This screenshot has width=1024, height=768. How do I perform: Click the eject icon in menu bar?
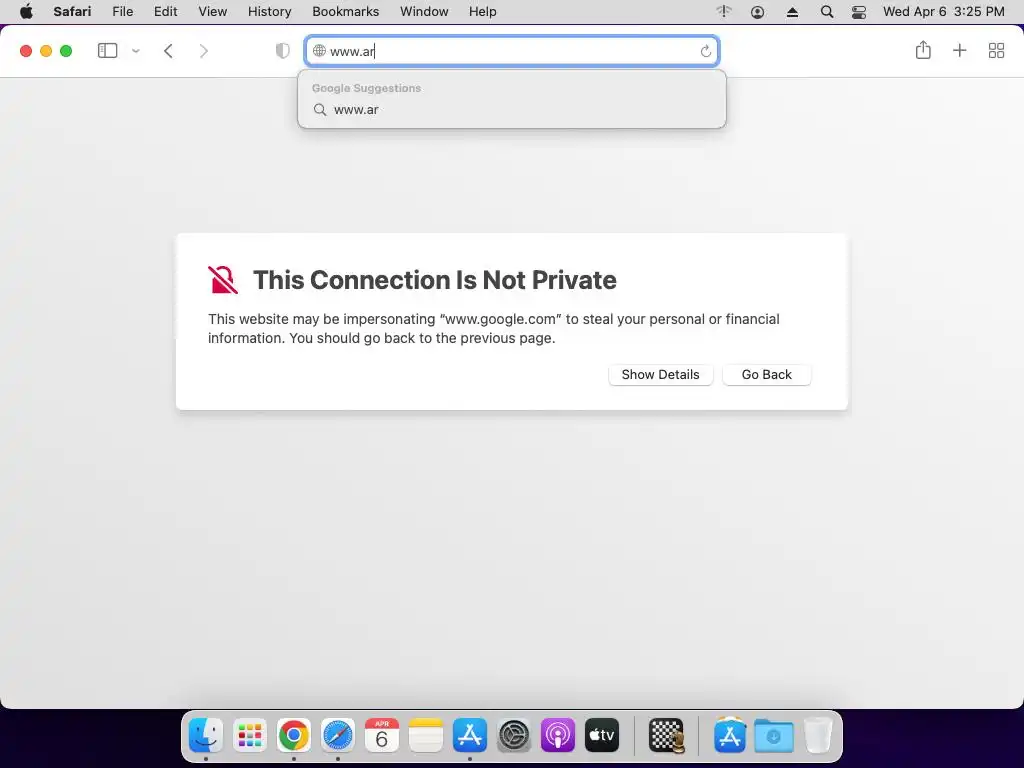coord(792,12)
